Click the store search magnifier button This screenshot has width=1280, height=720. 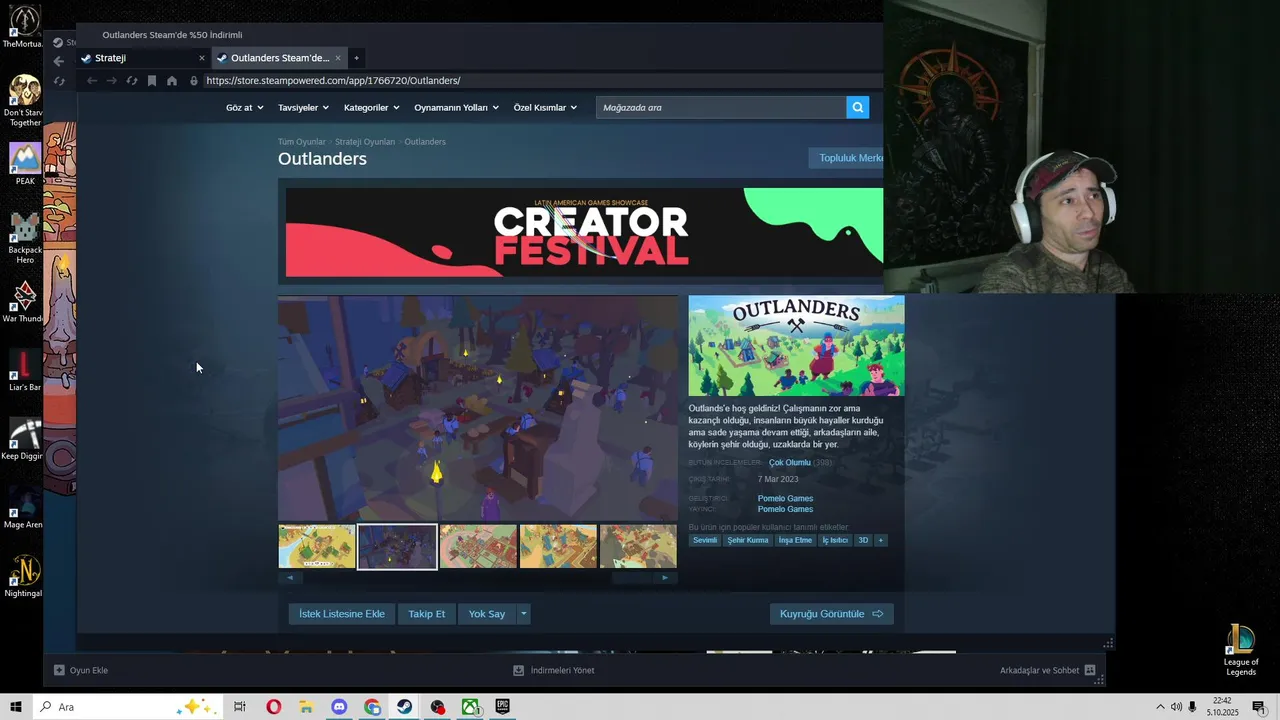point(857,107)
